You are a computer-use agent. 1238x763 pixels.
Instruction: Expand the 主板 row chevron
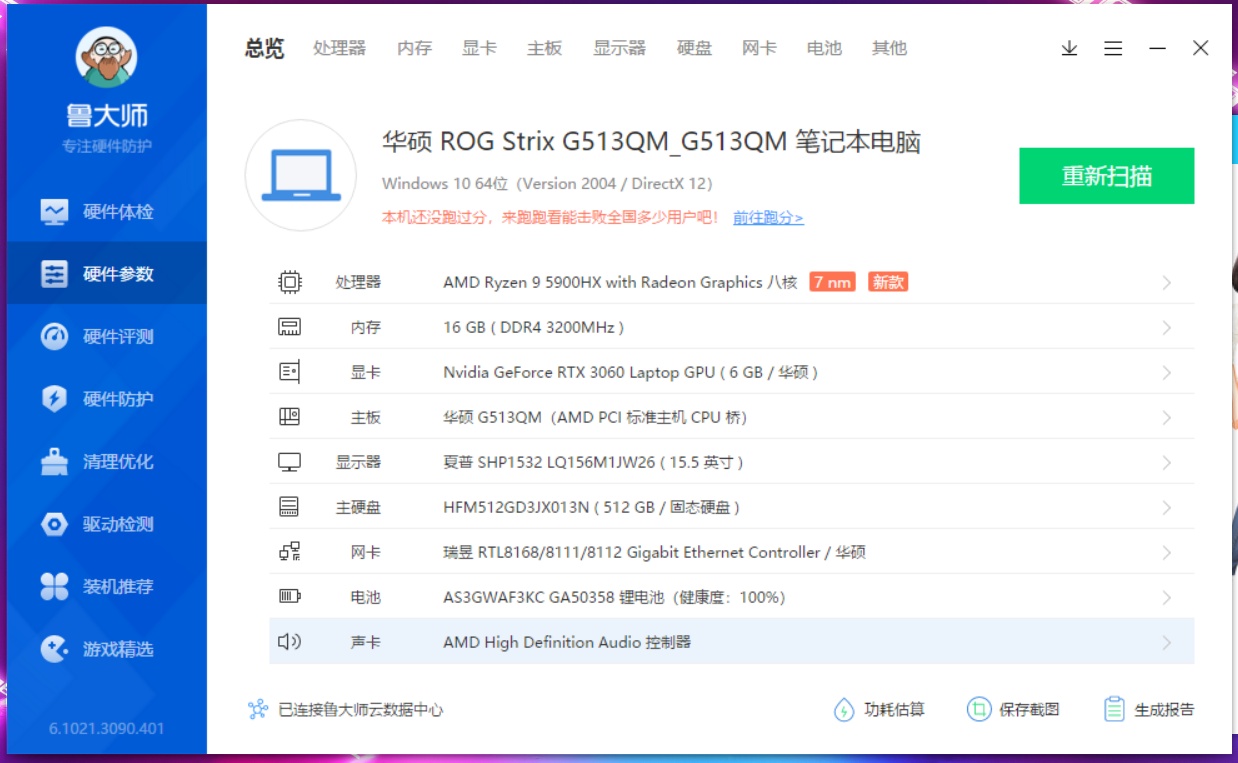(1166, 418)
